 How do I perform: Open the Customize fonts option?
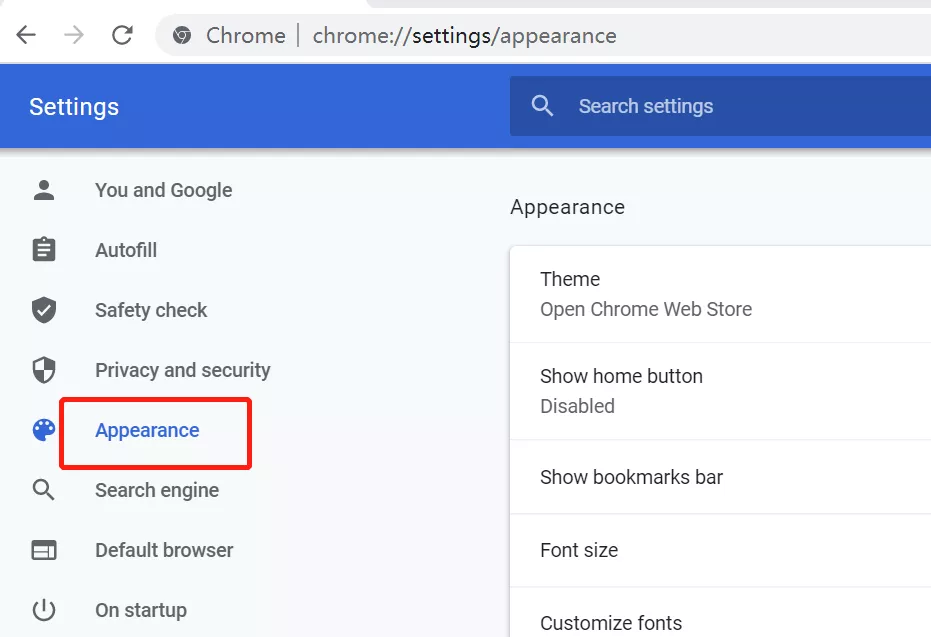click(x=611, y=622)
